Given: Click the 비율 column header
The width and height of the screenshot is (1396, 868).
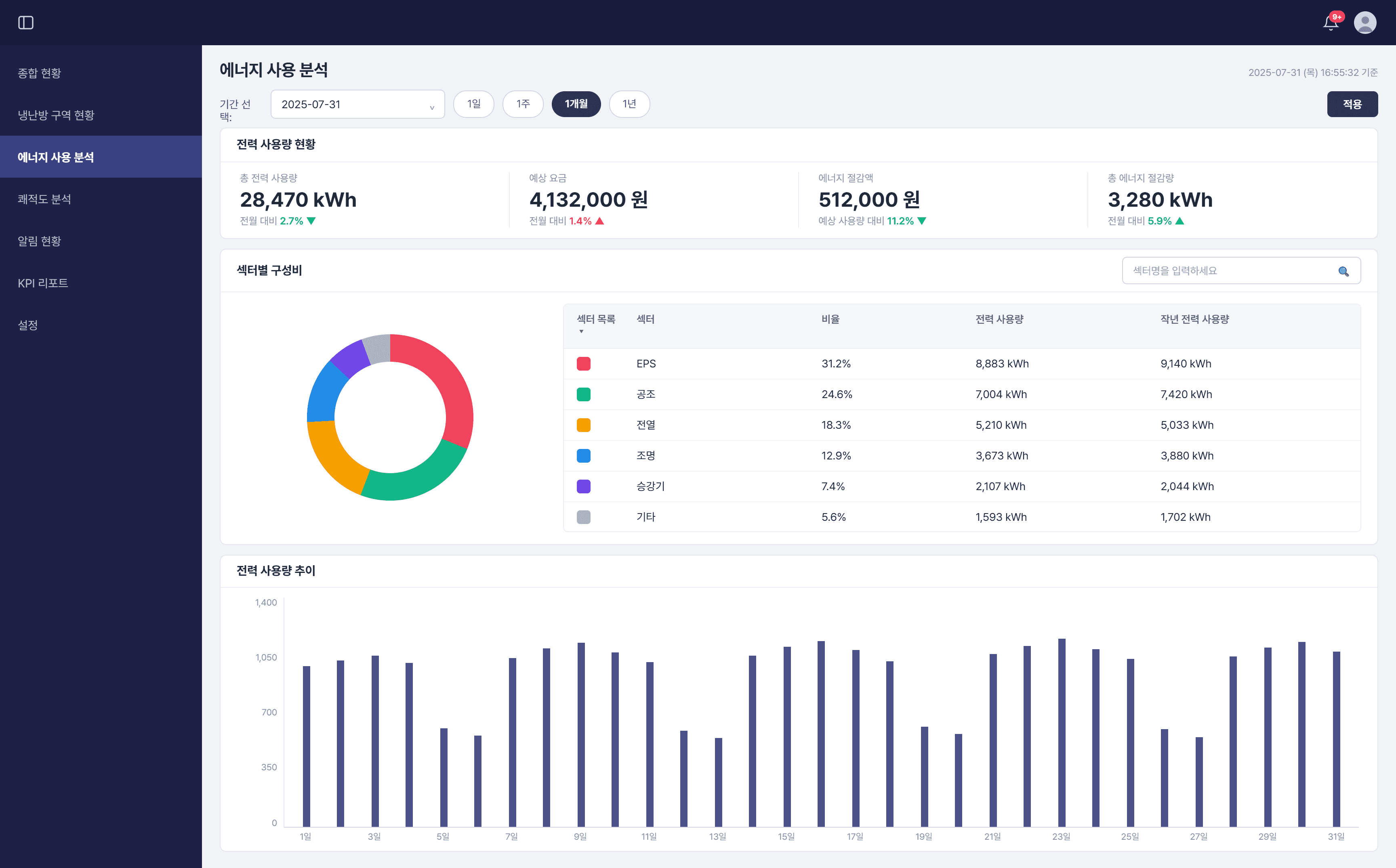Looking at the screenshot, I should 830,319.
